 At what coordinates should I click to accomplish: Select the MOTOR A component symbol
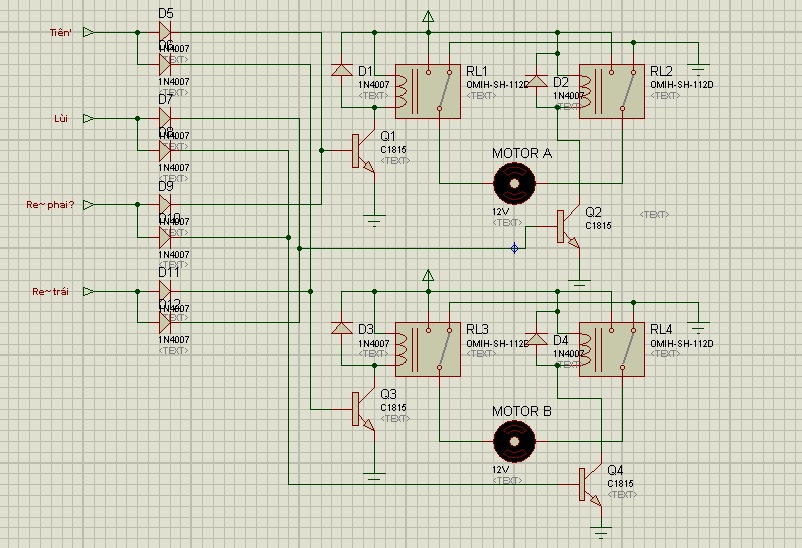[515, 183]
